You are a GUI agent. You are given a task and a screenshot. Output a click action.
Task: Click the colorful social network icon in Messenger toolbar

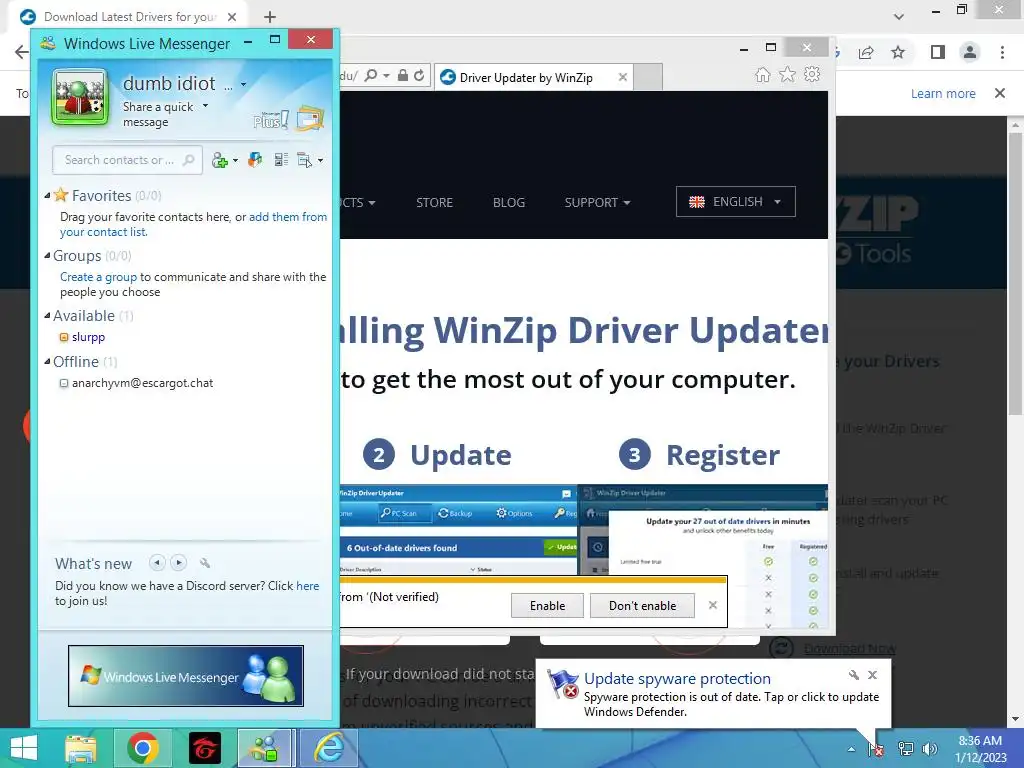point(255,160)
